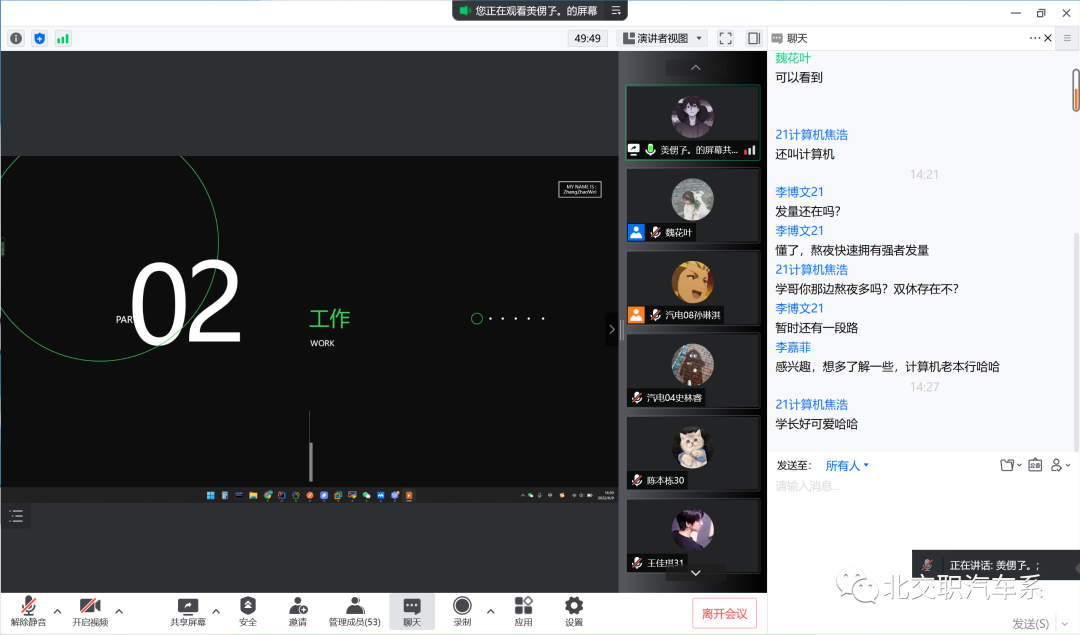Click the Invite (邀请) icon
Image resolution: width=1080 pixels, height=635 pixels.
click(298, 610)
